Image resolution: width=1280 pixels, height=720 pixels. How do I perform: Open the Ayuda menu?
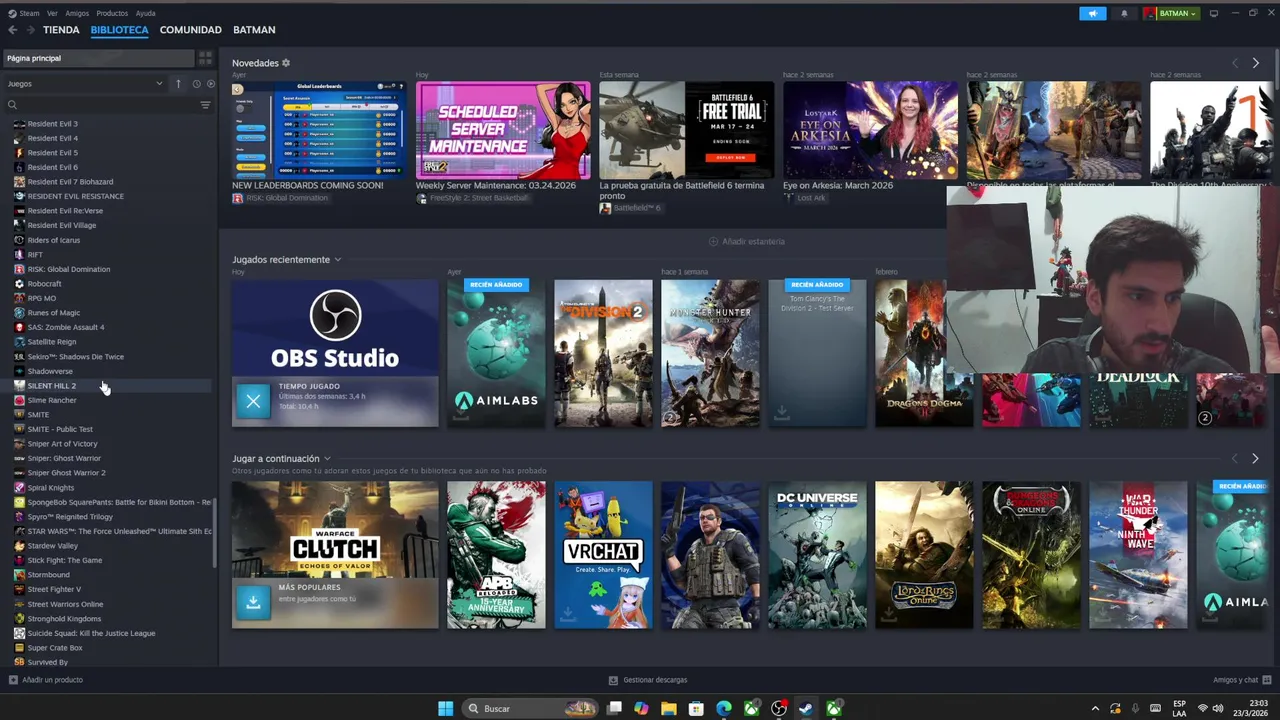tap(145, 13)
